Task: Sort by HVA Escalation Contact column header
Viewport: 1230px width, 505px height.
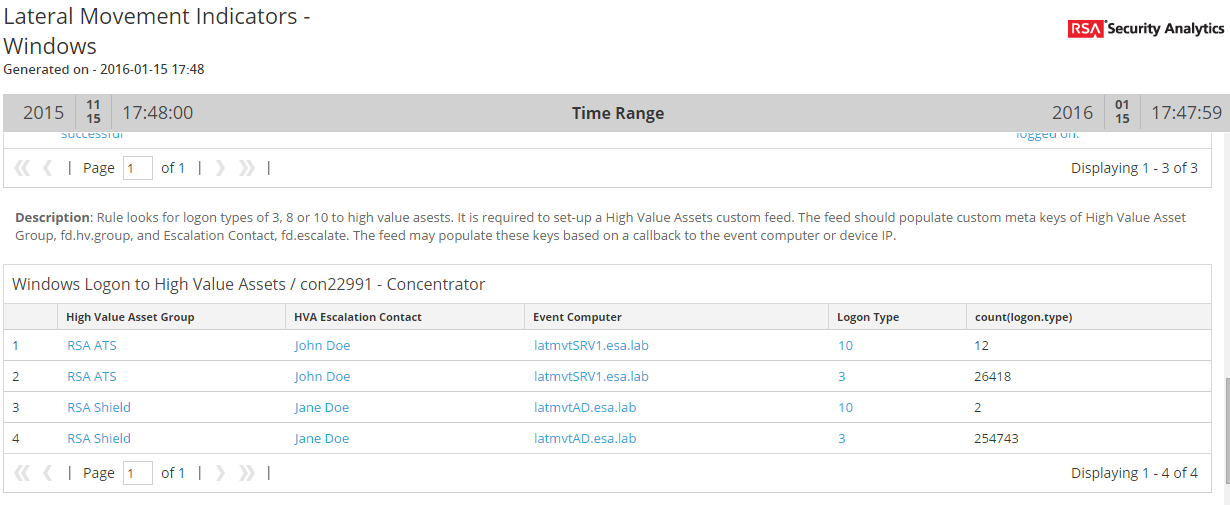Action: coord(358,317)
